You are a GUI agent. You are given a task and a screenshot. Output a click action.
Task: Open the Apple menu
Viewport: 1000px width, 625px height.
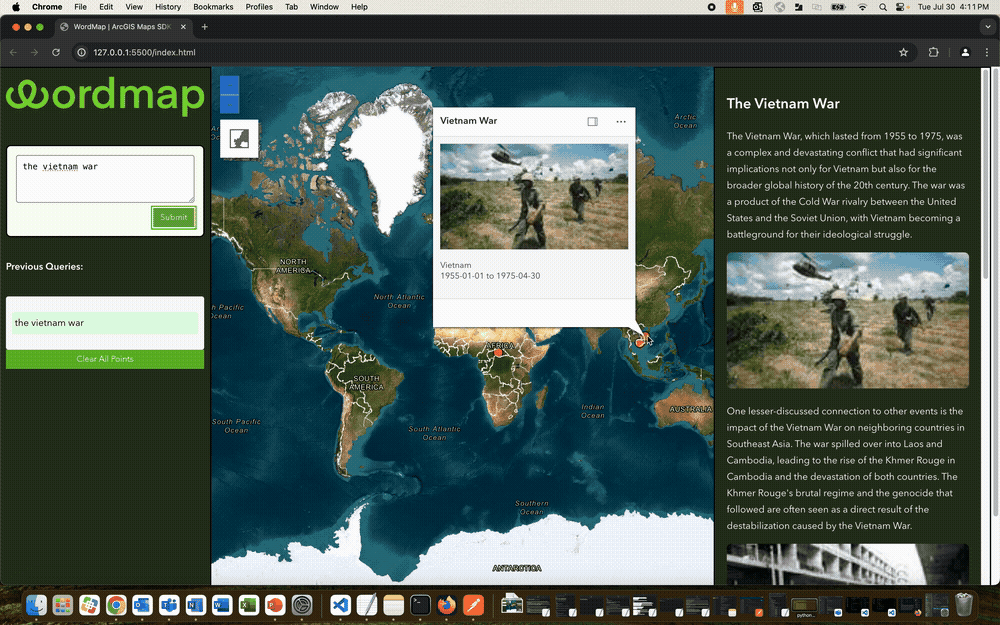tap(15, 7)
